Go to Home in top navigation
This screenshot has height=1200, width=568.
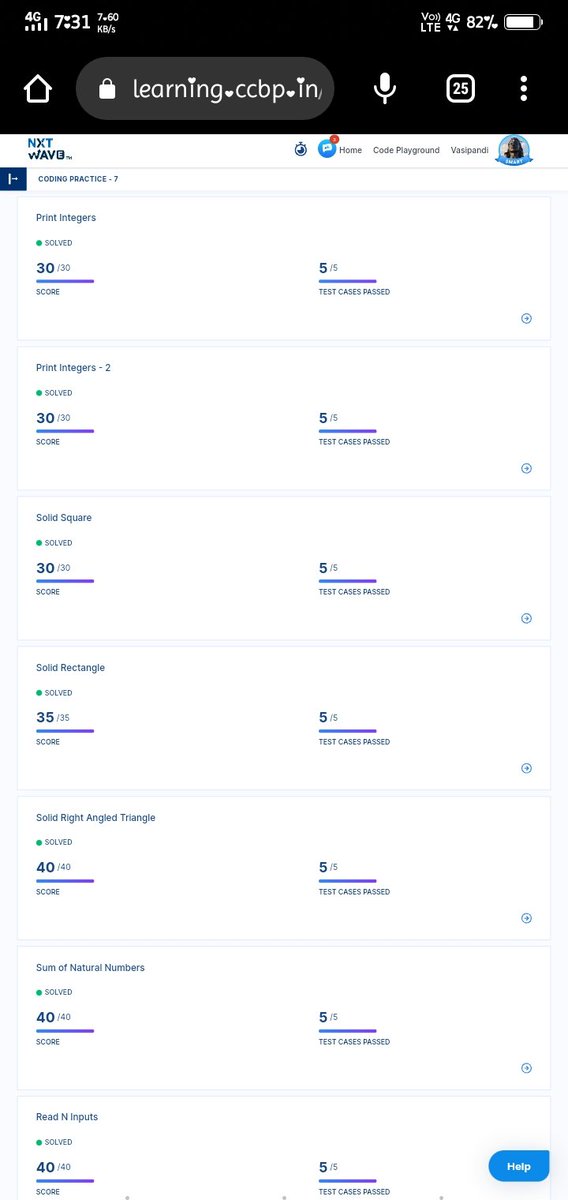click(x=350, y=150)
